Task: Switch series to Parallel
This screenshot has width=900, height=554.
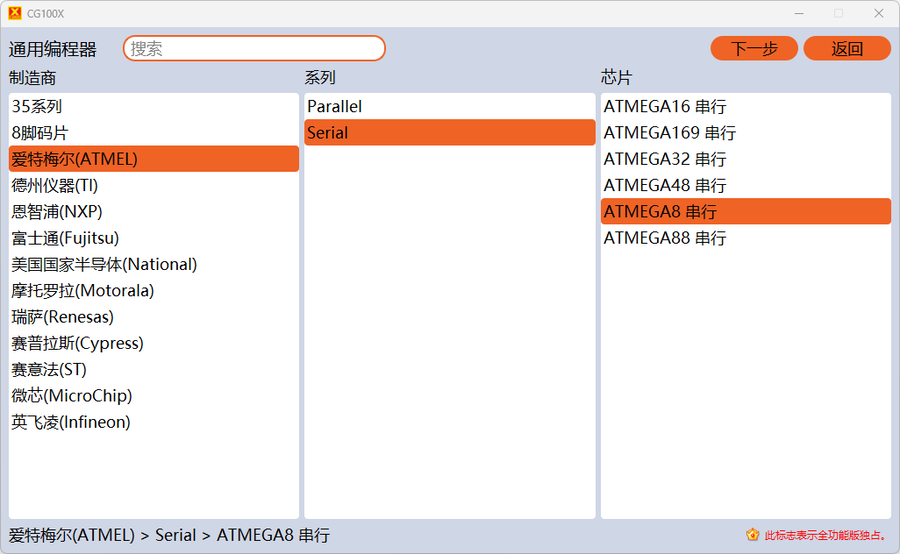Action: click(334, 106)
